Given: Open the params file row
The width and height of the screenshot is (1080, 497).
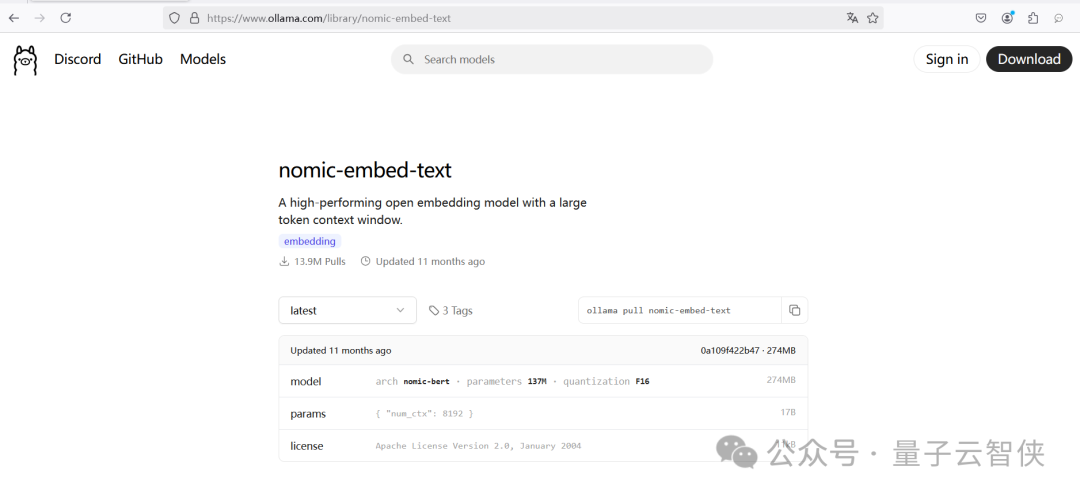Looking at the screenshot, I should (x=543, y=414).
